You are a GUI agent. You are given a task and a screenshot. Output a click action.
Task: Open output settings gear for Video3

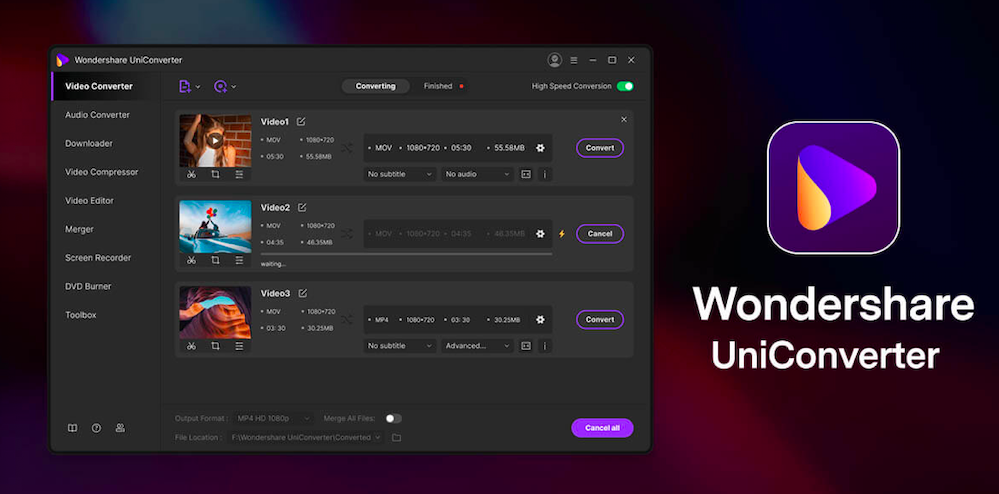540,319
